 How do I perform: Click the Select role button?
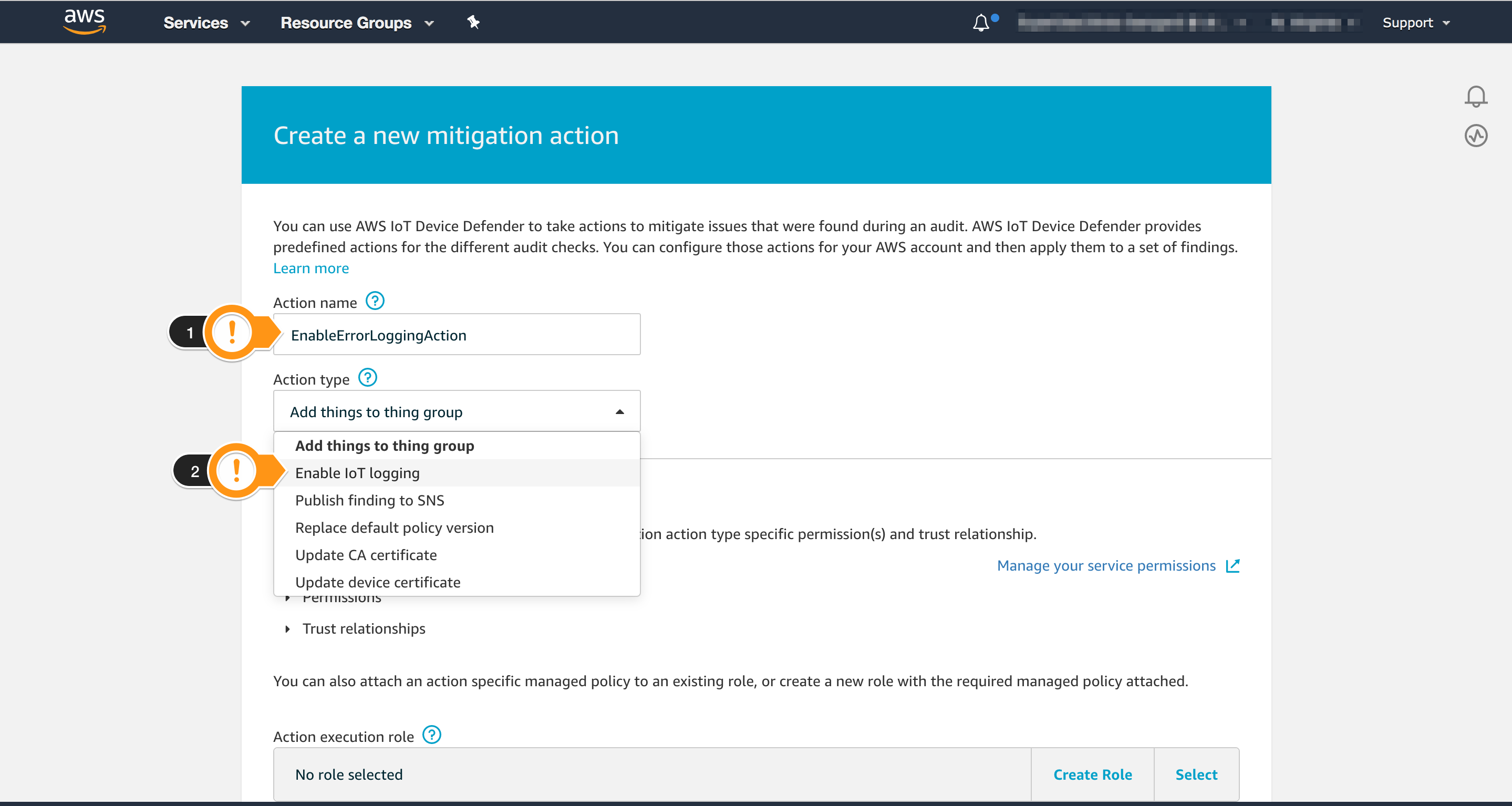click(x=1196, y=774)
